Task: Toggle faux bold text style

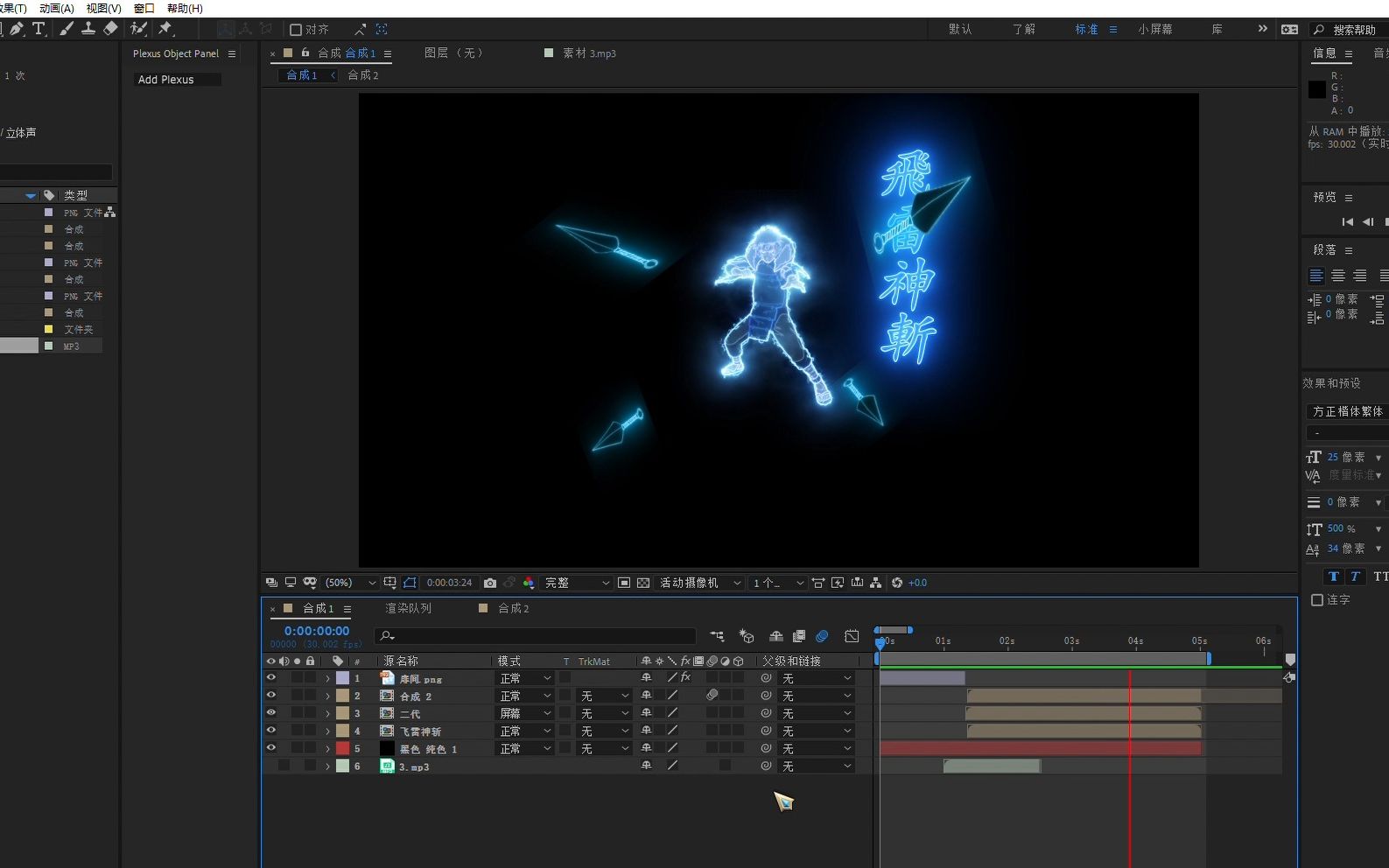Action: click(1333, 577)
